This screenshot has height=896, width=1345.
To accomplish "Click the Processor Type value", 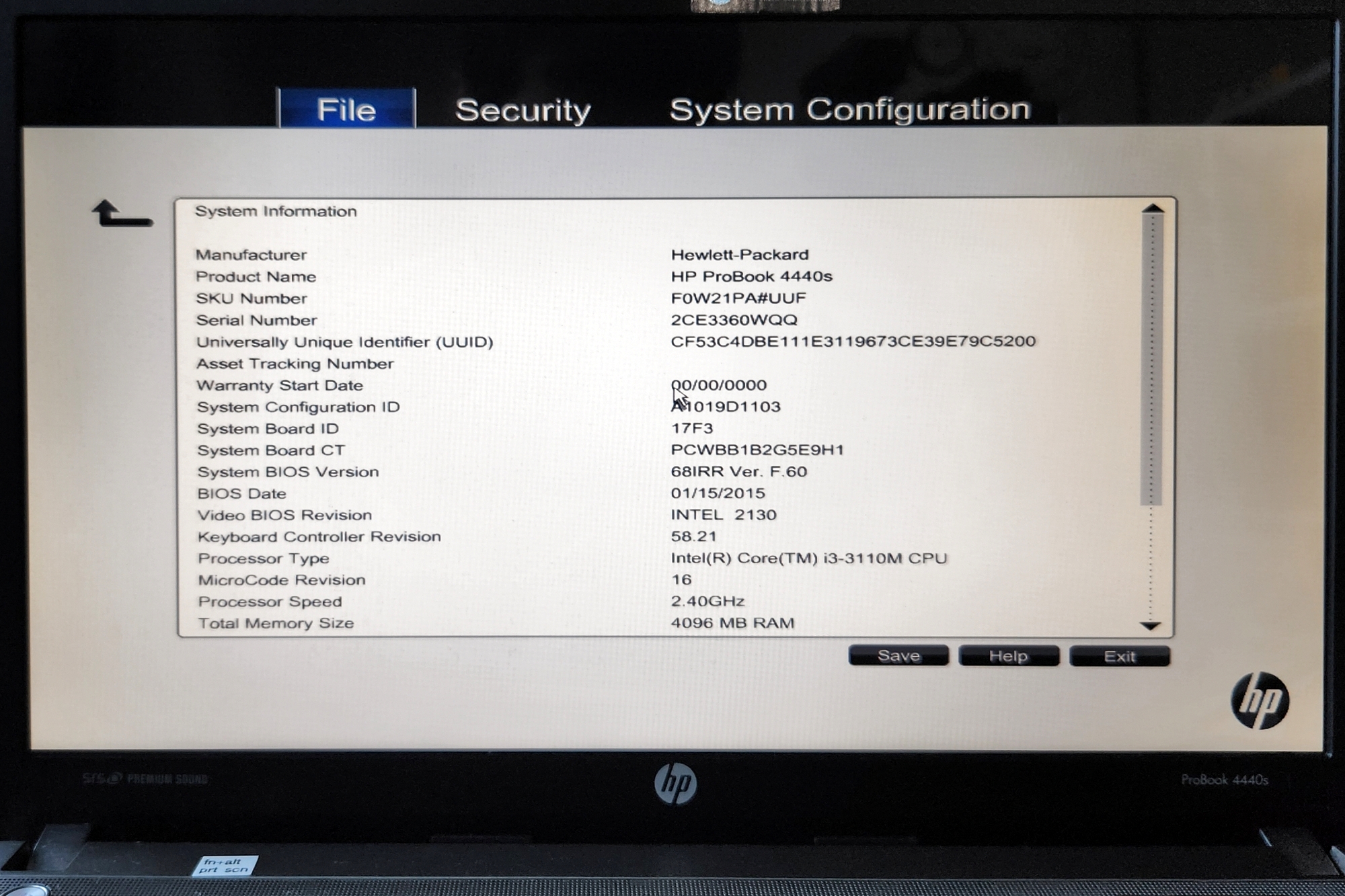I will pyautogui.click(x=808, y=559).
